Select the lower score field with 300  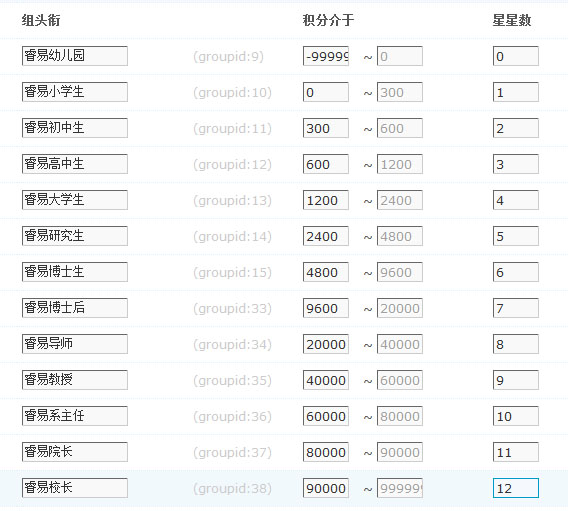click(326, 128)
